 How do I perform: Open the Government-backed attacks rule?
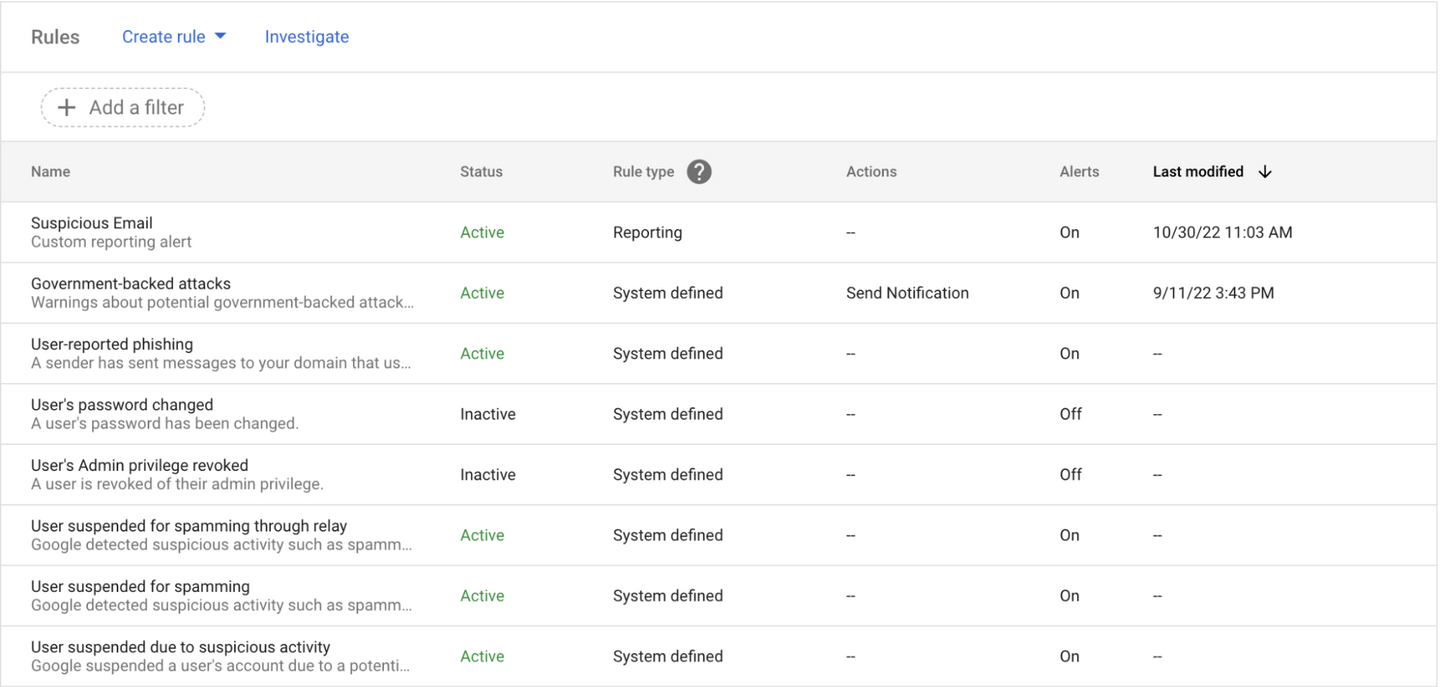pyautogui.click(x=131, y=284)
